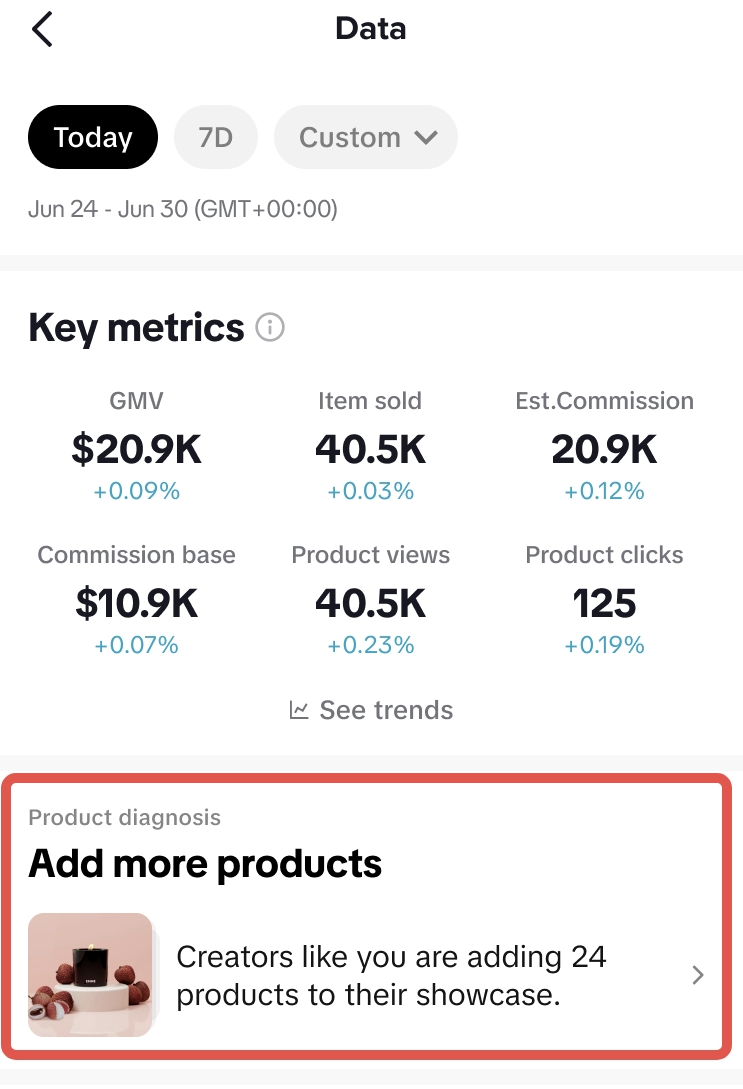
Task: Click the Creators like you suggestion text
Action: coord(391,975)
